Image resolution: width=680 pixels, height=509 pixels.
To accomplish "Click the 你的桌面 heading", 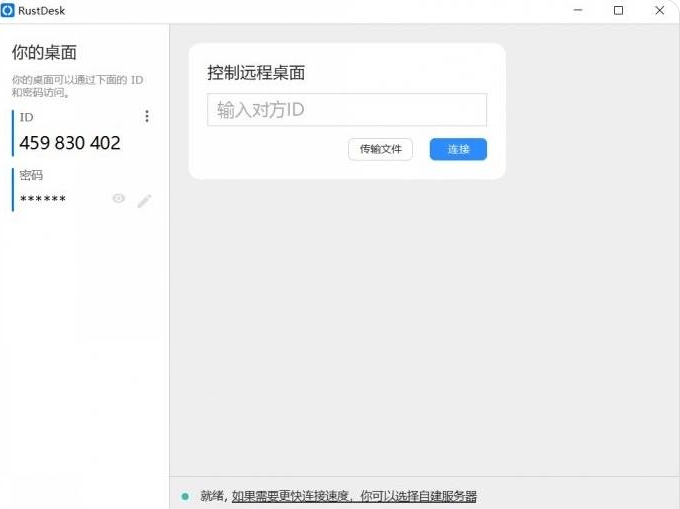I will [x=44, y=53].
